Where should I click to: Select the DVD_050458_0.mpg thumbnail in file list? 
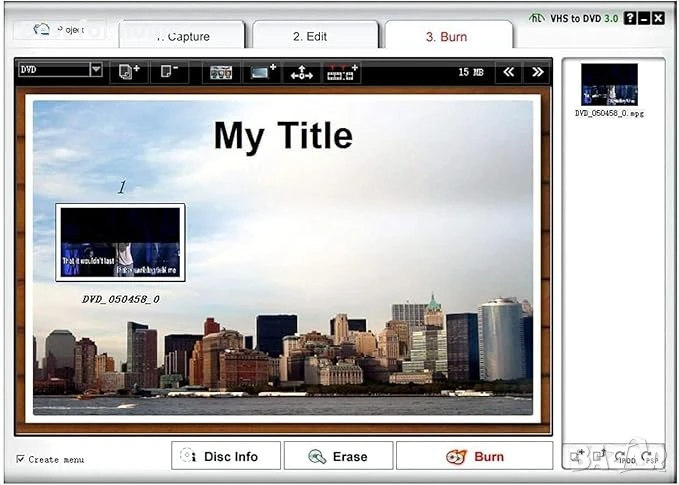tap(609, 85)
